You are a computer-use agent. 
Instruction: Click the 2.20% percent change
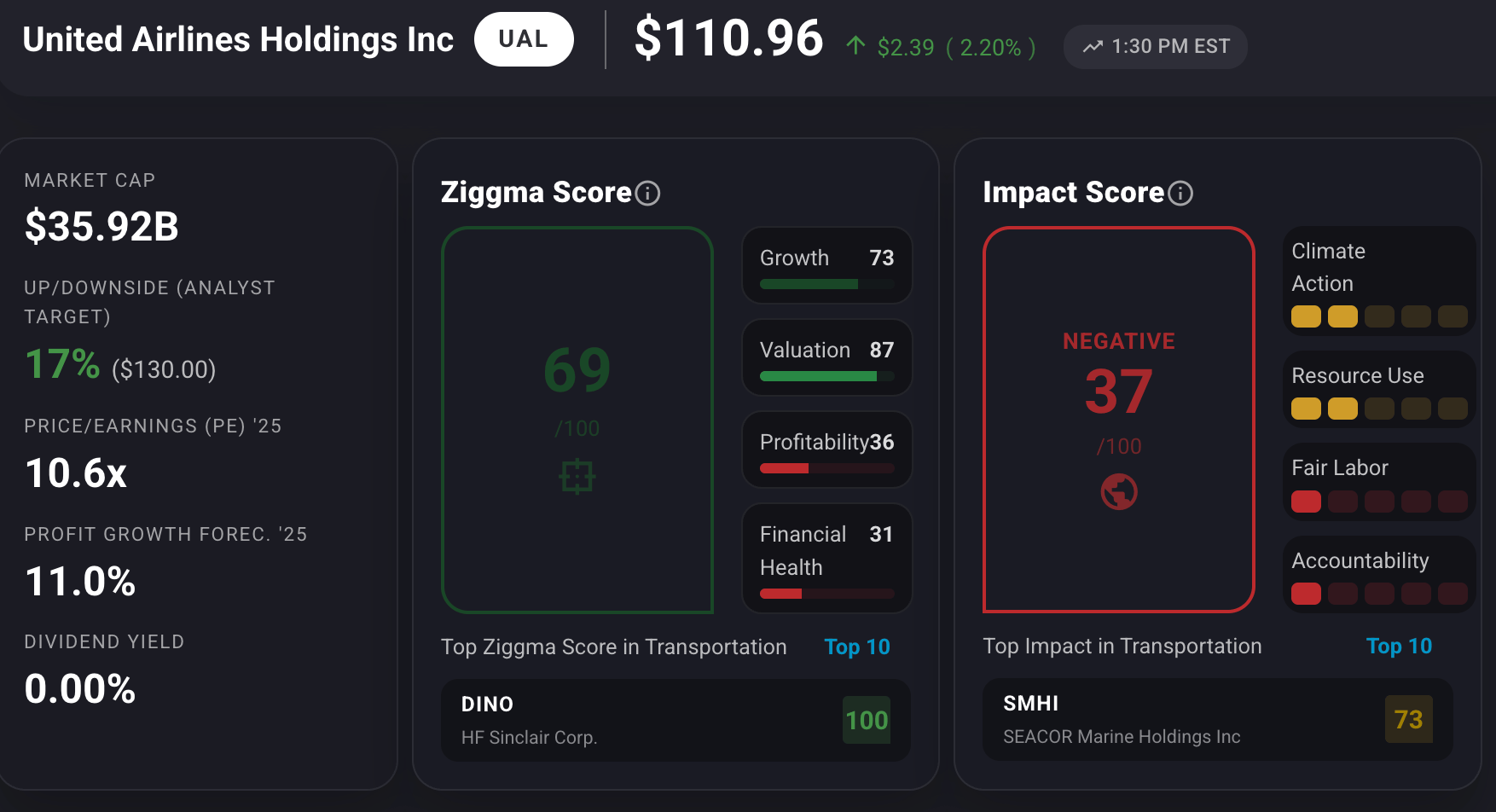(990, 47)
